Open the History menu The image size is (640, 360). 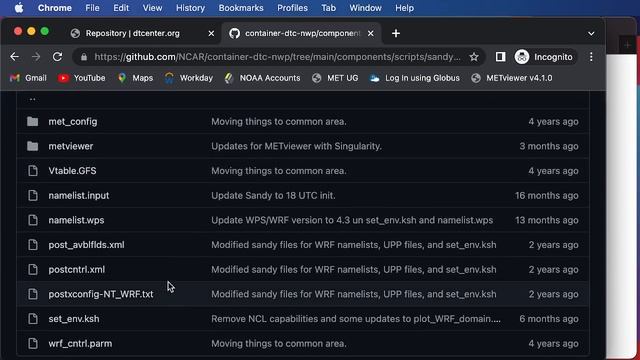[190, 8]
